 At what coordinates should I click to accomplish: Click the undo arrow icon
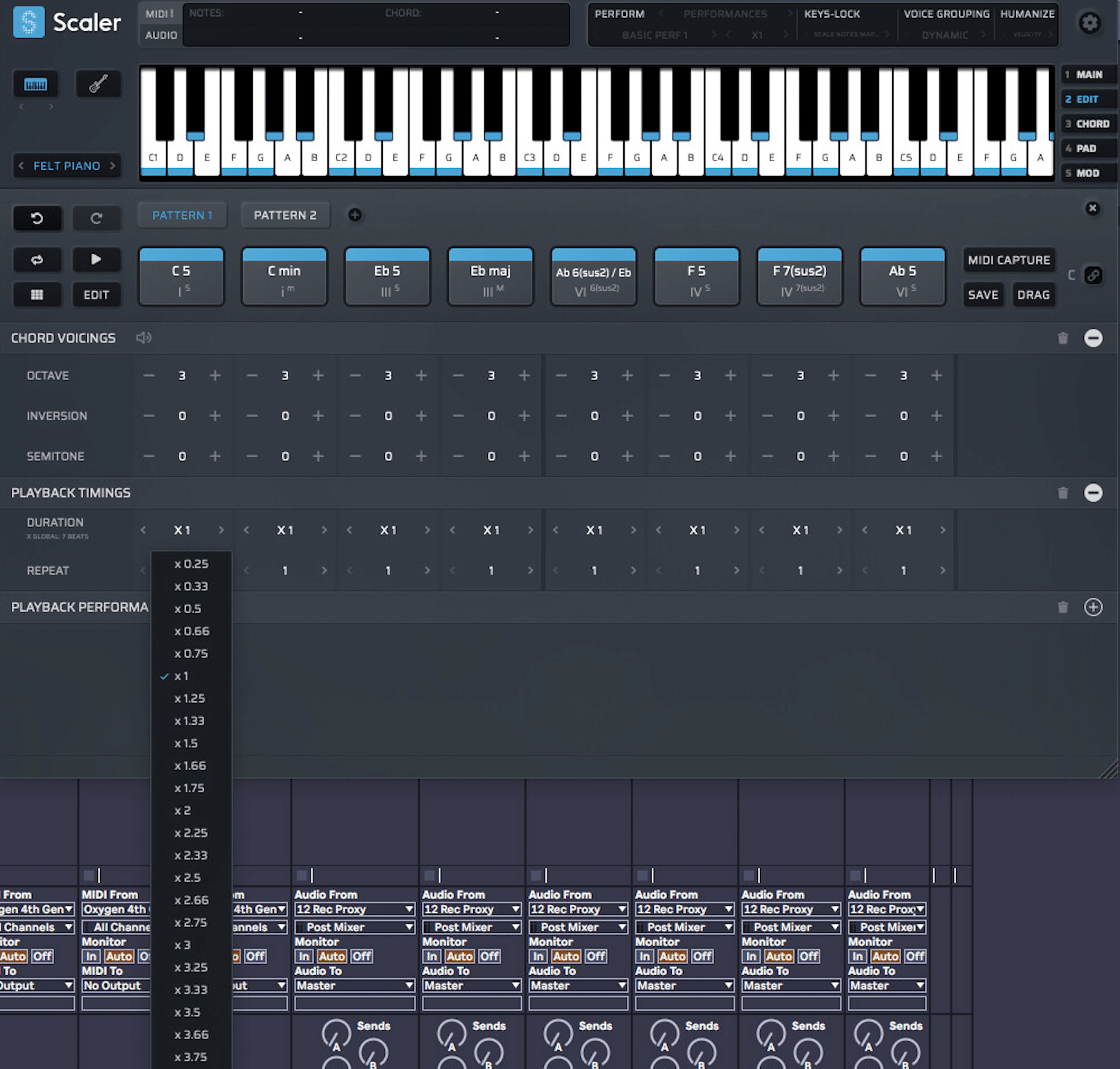tap(37, 218)
